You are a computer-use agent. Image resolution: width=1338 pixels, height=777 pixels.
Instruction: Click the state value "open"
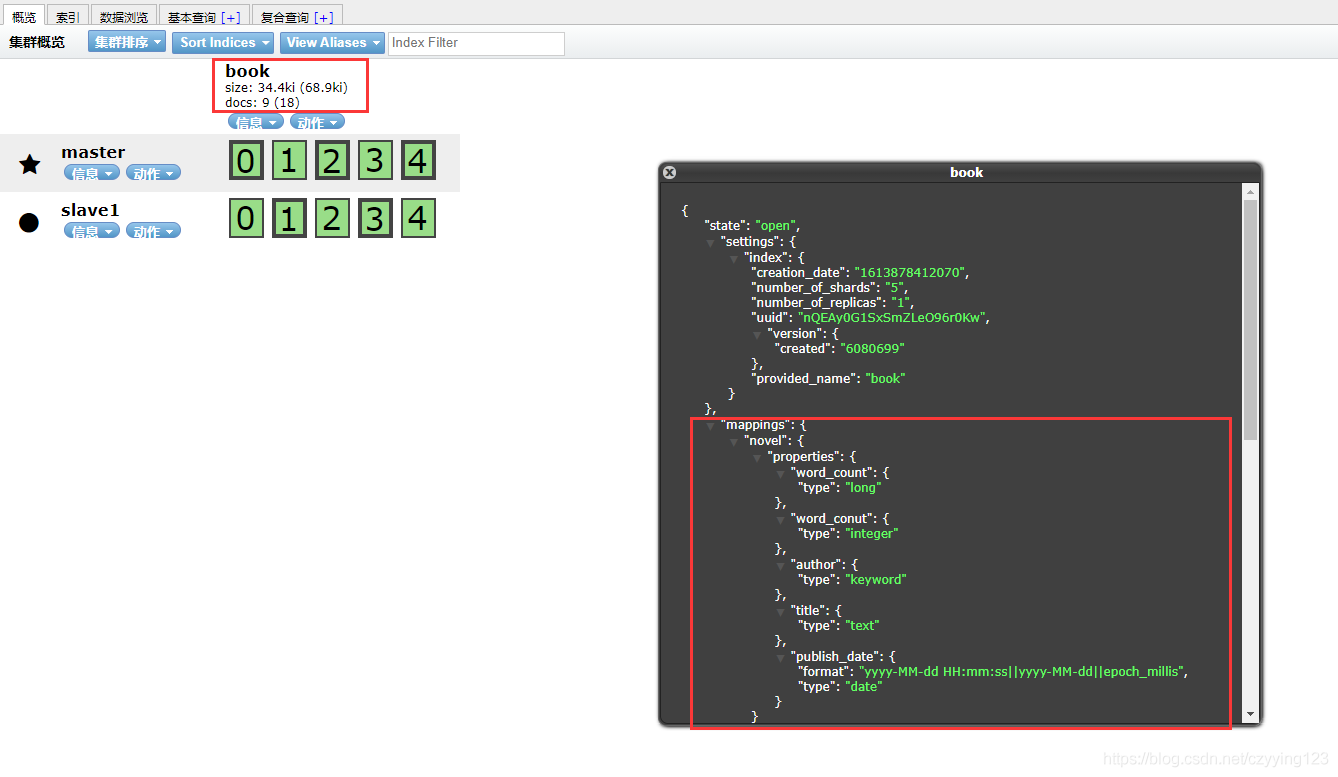coord(777,226)
